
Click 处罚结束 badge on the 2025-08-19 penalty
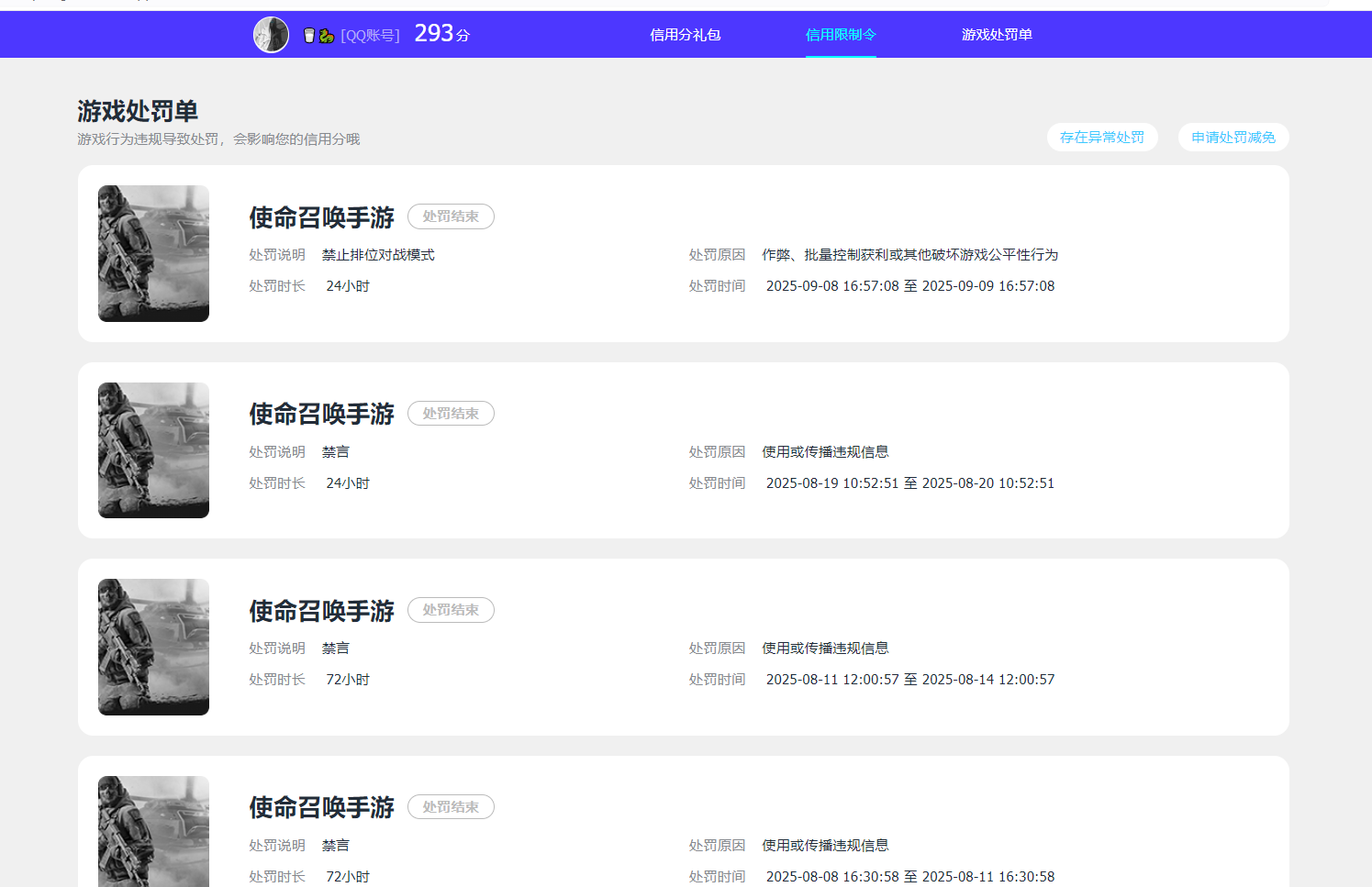click(x=451, y=414)
